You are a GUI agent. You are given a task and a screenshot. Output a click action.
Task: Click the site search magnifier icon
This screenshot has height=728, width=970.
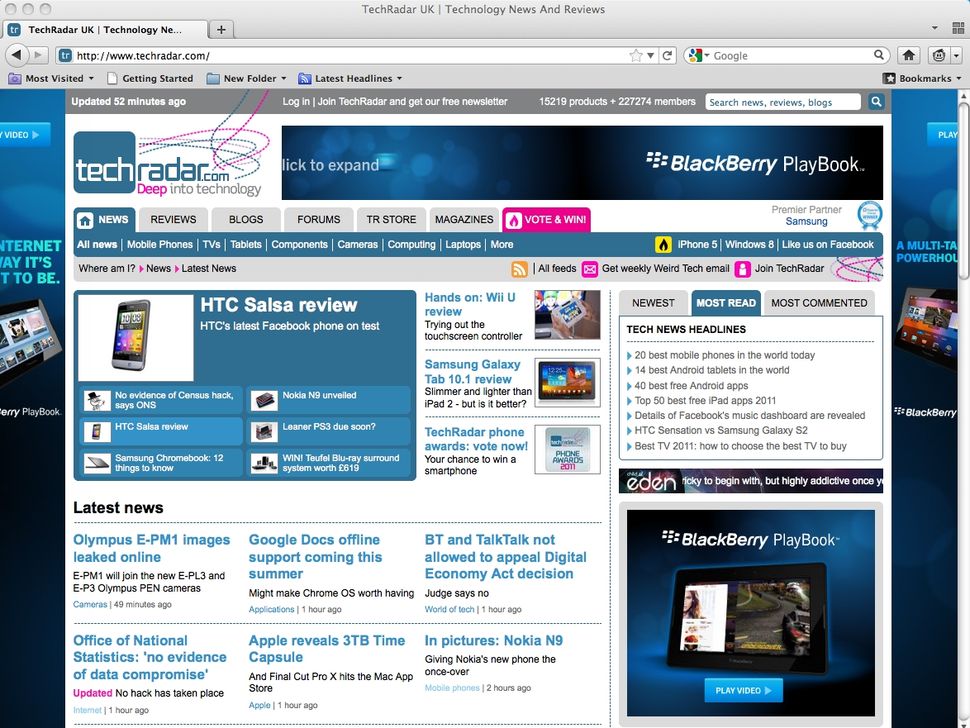pos(875,101)
